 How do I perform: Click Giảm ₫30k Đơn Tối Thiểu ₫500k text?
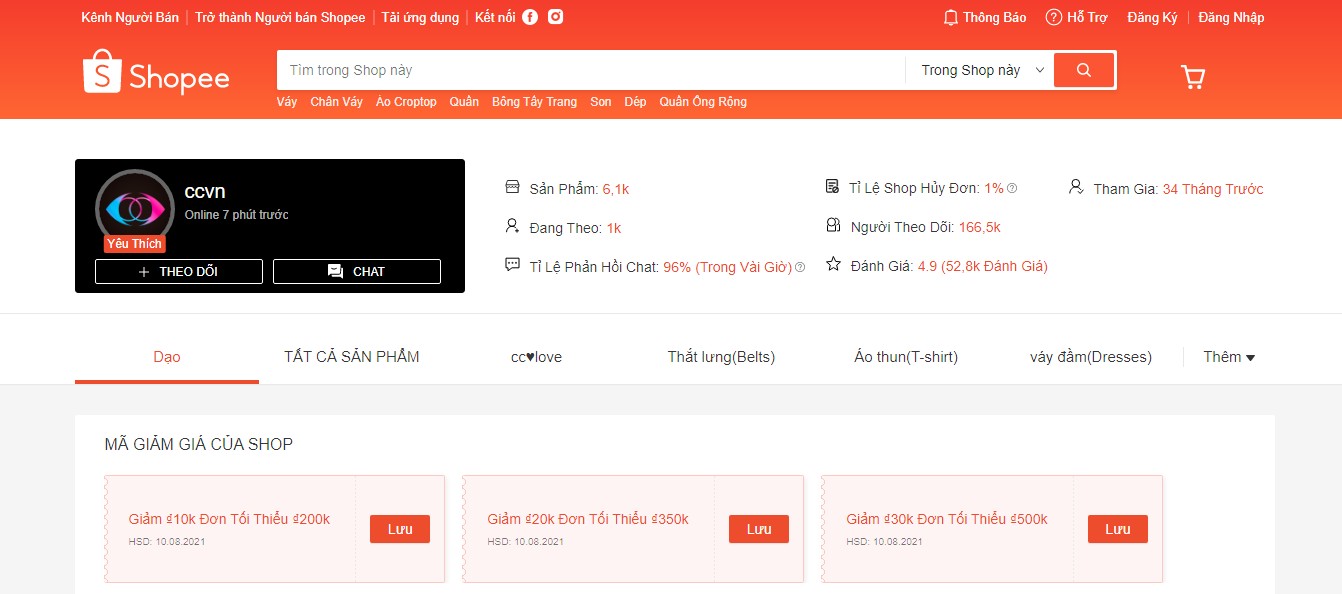coord(947,519)
